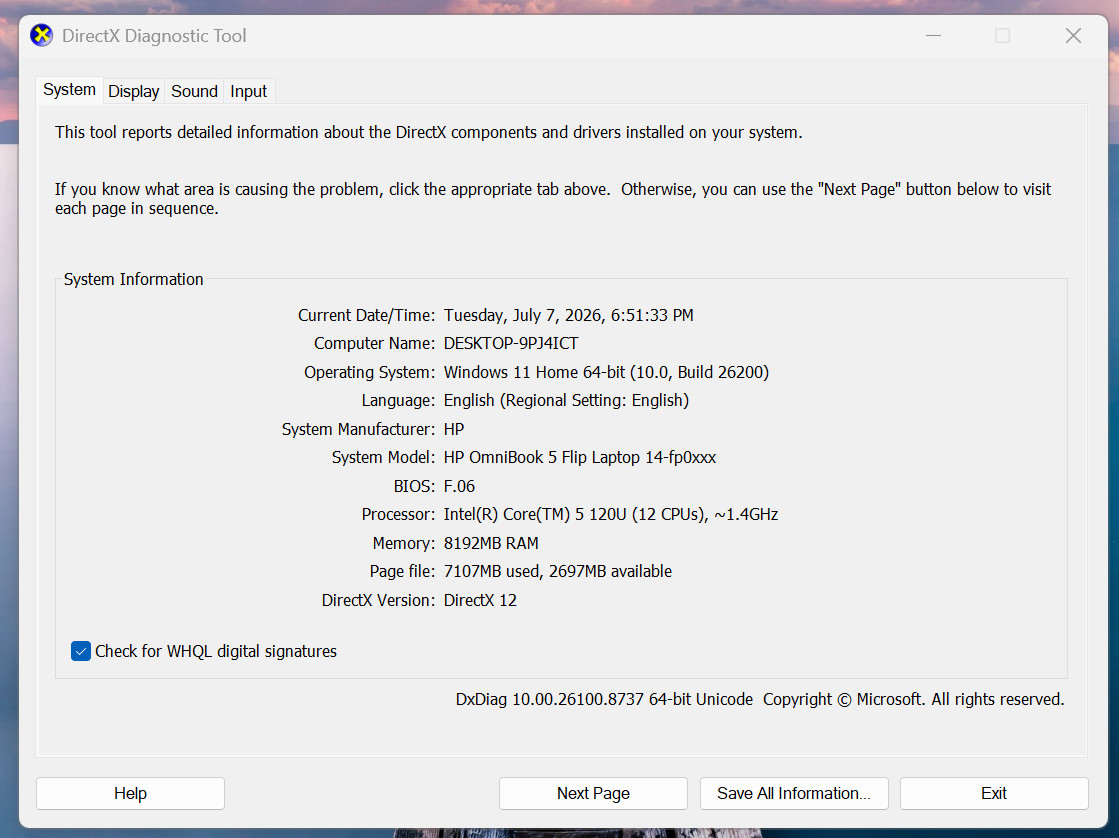Switch to the System tab
Image resolution: width=1119 pixels, height=838 pixels.
(x=69, y=90)
